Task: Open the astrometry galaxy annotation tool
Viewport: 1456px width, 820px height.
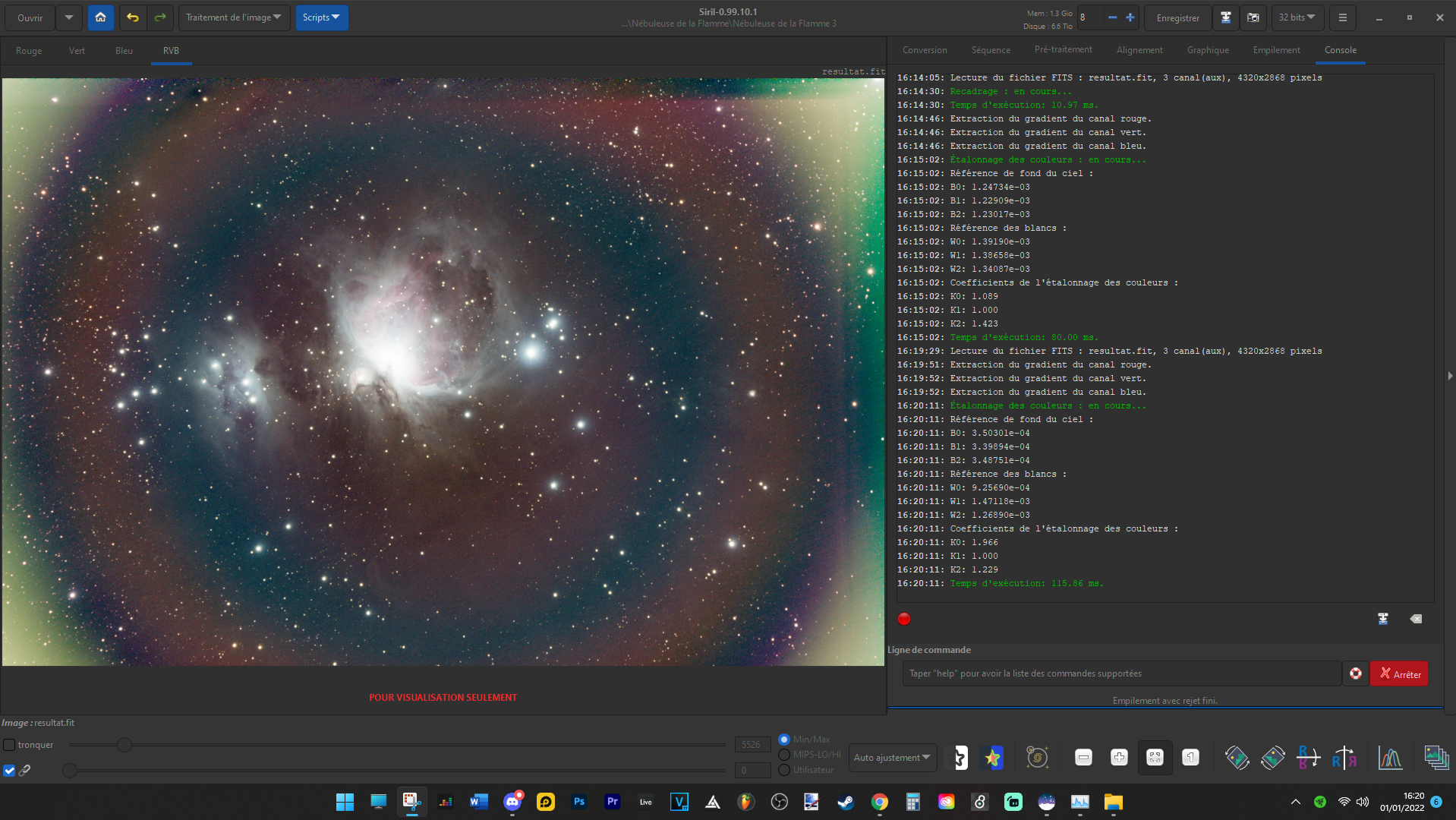Action: (x=1038, y=758)
